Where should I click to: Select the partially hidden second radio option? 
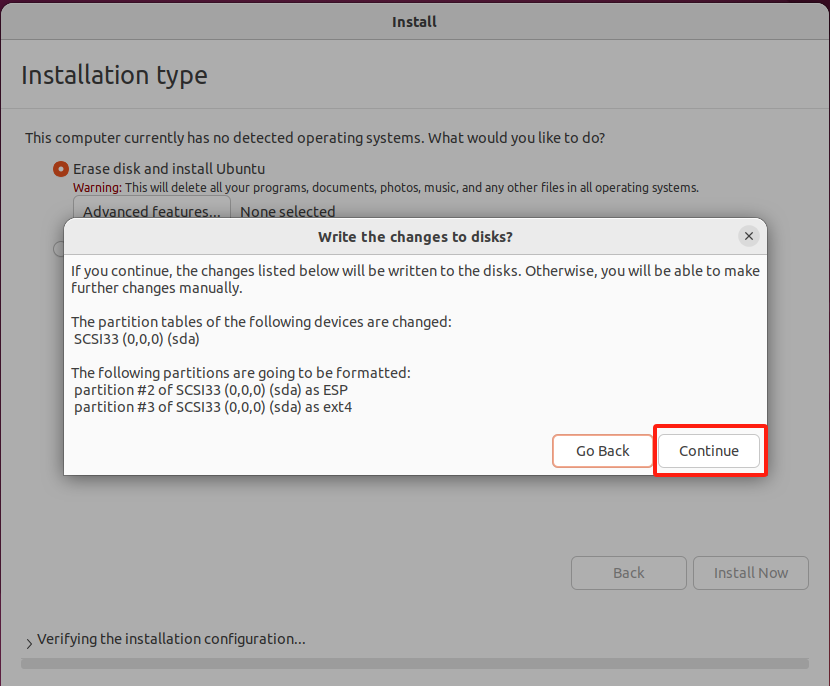[x=60, y=248]
